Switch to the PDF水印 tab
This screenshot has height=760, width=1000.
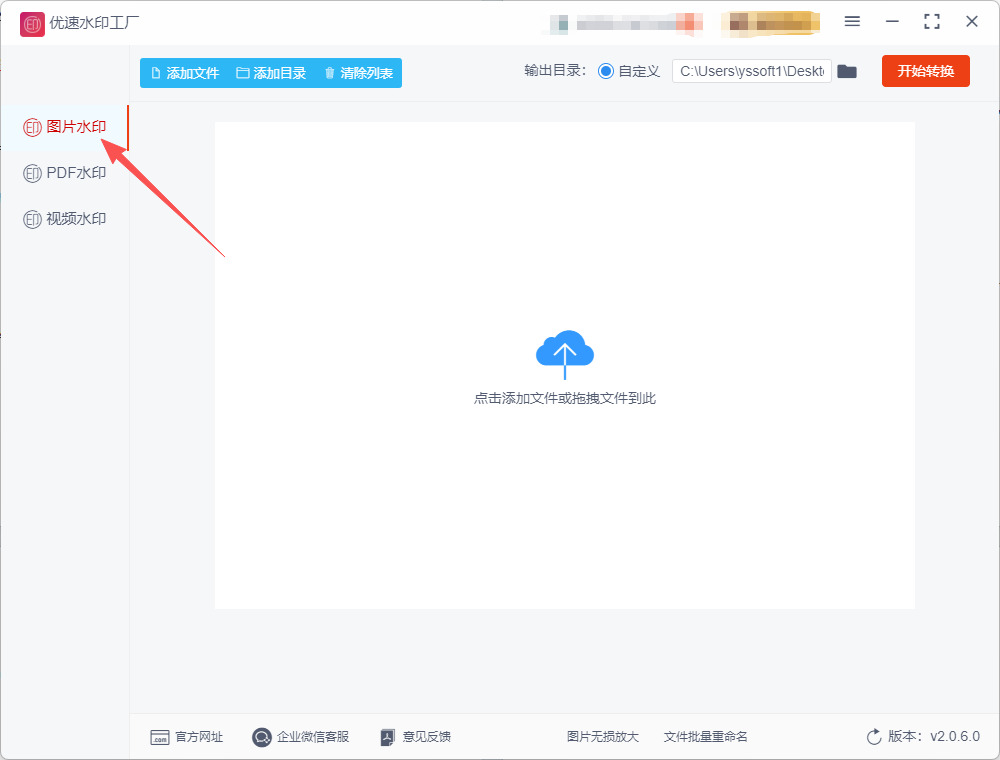(64, 173)
